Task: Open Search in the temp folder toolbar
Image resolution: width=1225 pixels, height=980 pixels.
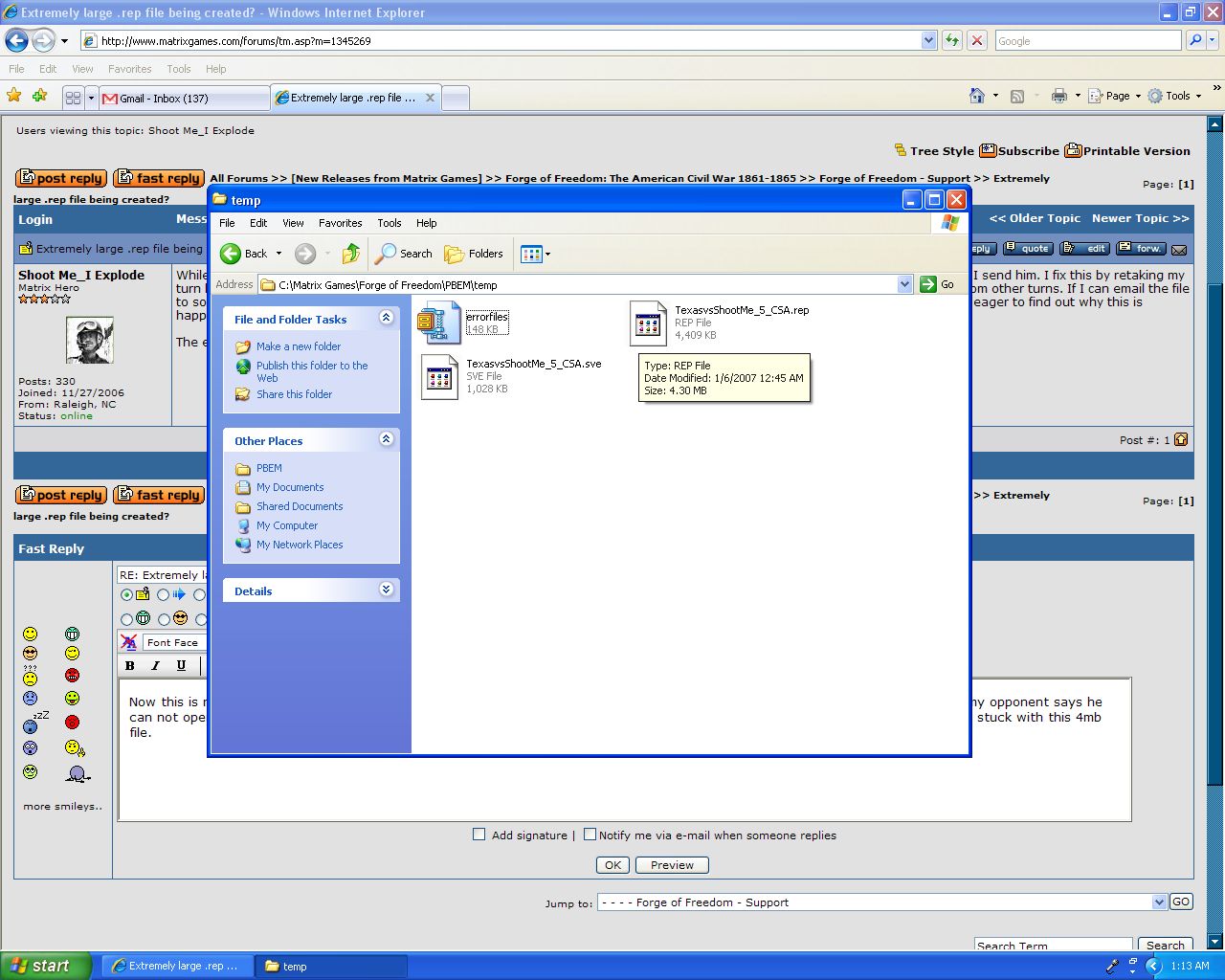Action: [x=404, y=254]
